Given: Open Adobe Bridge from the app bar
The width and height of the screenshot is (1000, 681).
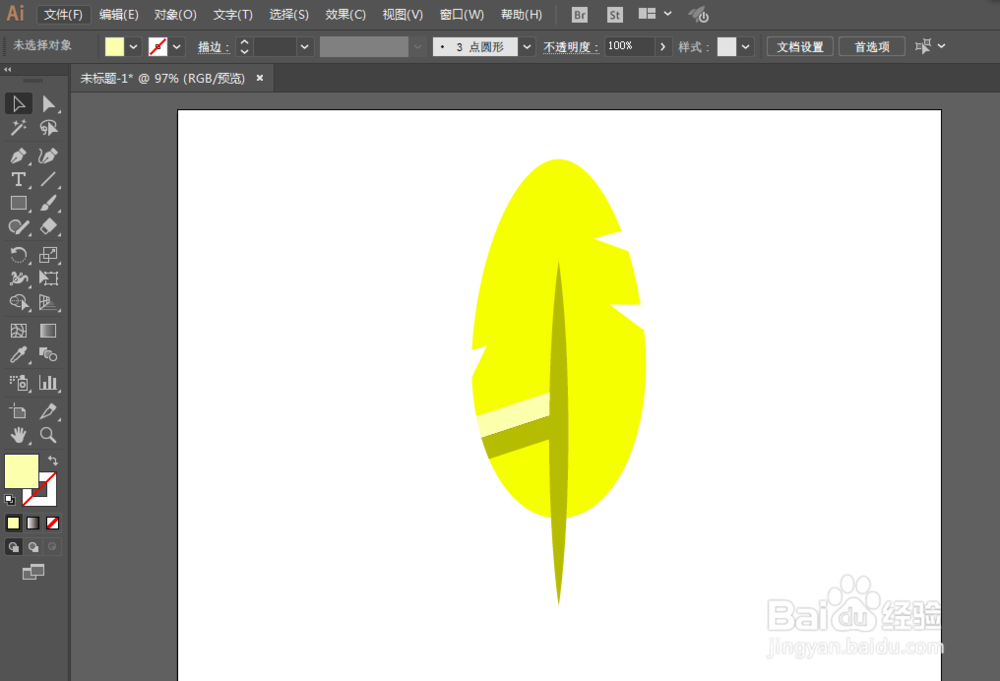Looking at the screenshot, I should tap(579, 14).
